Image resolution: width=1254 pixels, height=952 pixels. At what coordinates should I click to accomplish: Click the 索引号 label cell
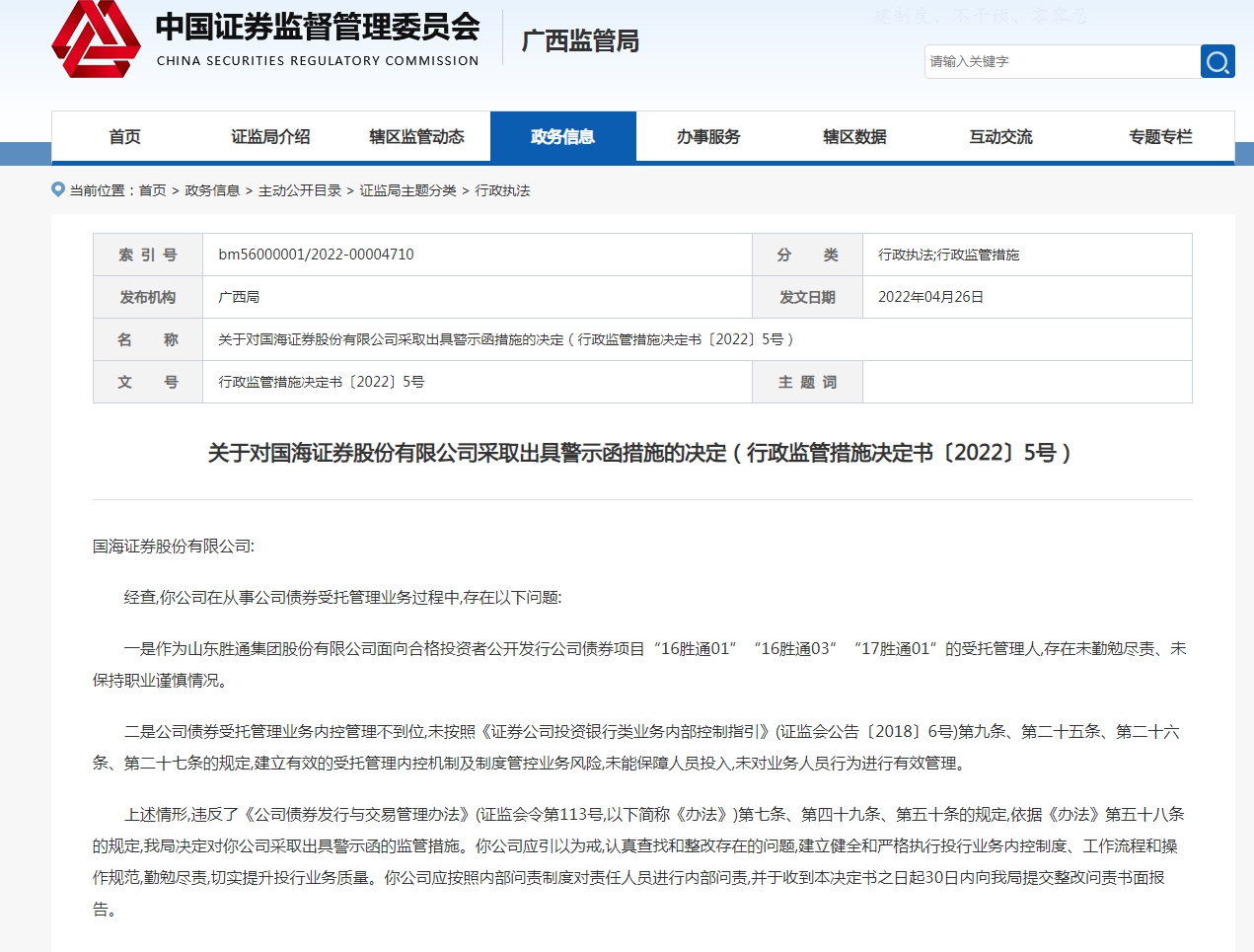148,255
